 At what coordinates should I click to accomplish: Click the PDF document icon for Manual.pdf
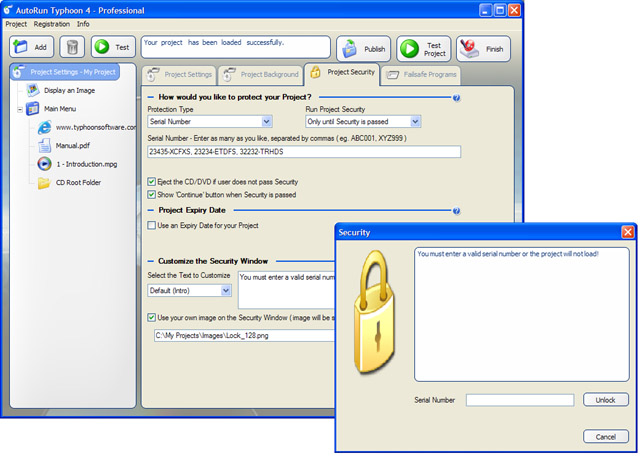pyautogui.click(x=44, y=146)
